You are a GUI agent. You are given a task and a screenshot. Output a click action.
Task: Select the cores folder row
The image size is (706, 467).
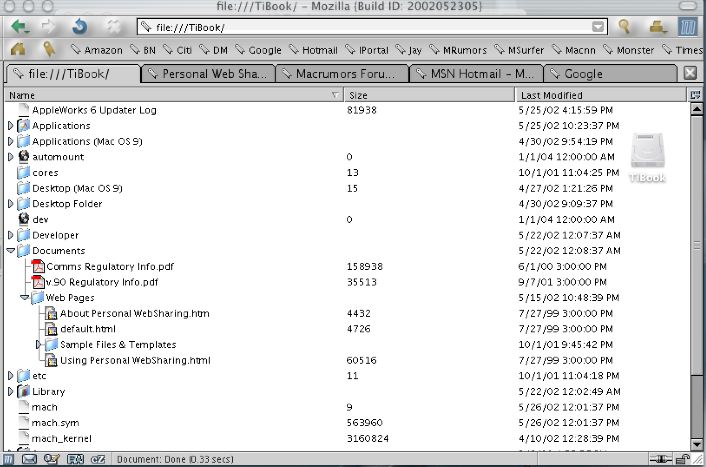click(347, 172)
